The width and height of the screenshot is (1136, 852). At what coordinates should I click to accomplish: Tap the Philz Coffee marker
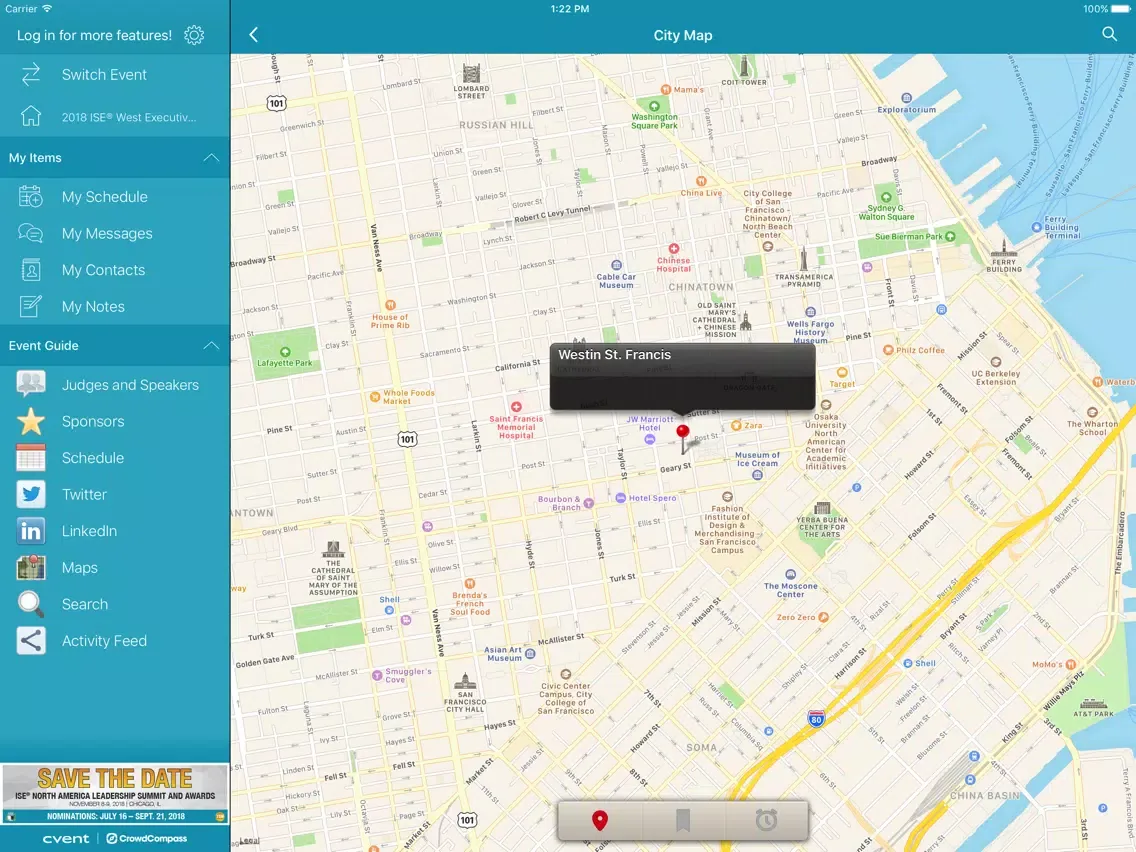tap(888, 350)
